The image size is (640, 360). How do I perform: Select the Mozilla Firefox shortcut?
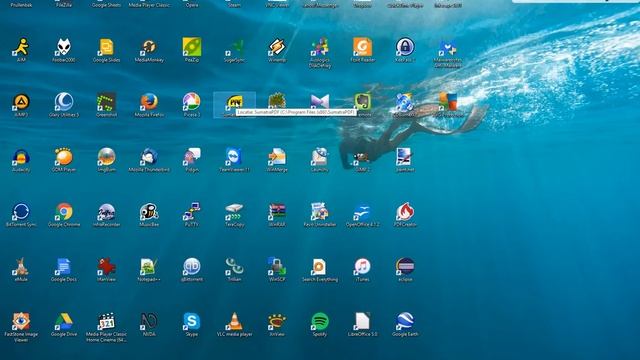point(149,102)
